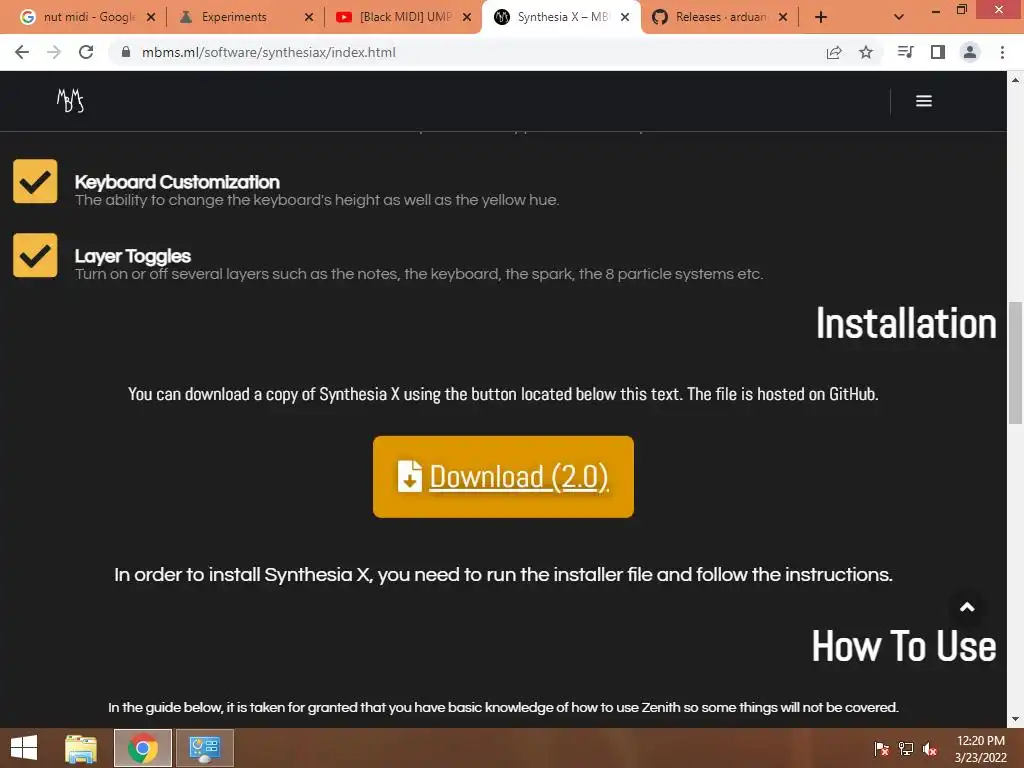Click the scrollbar down arrow
Screen dimensions: 1024x768
point(1015,719)
